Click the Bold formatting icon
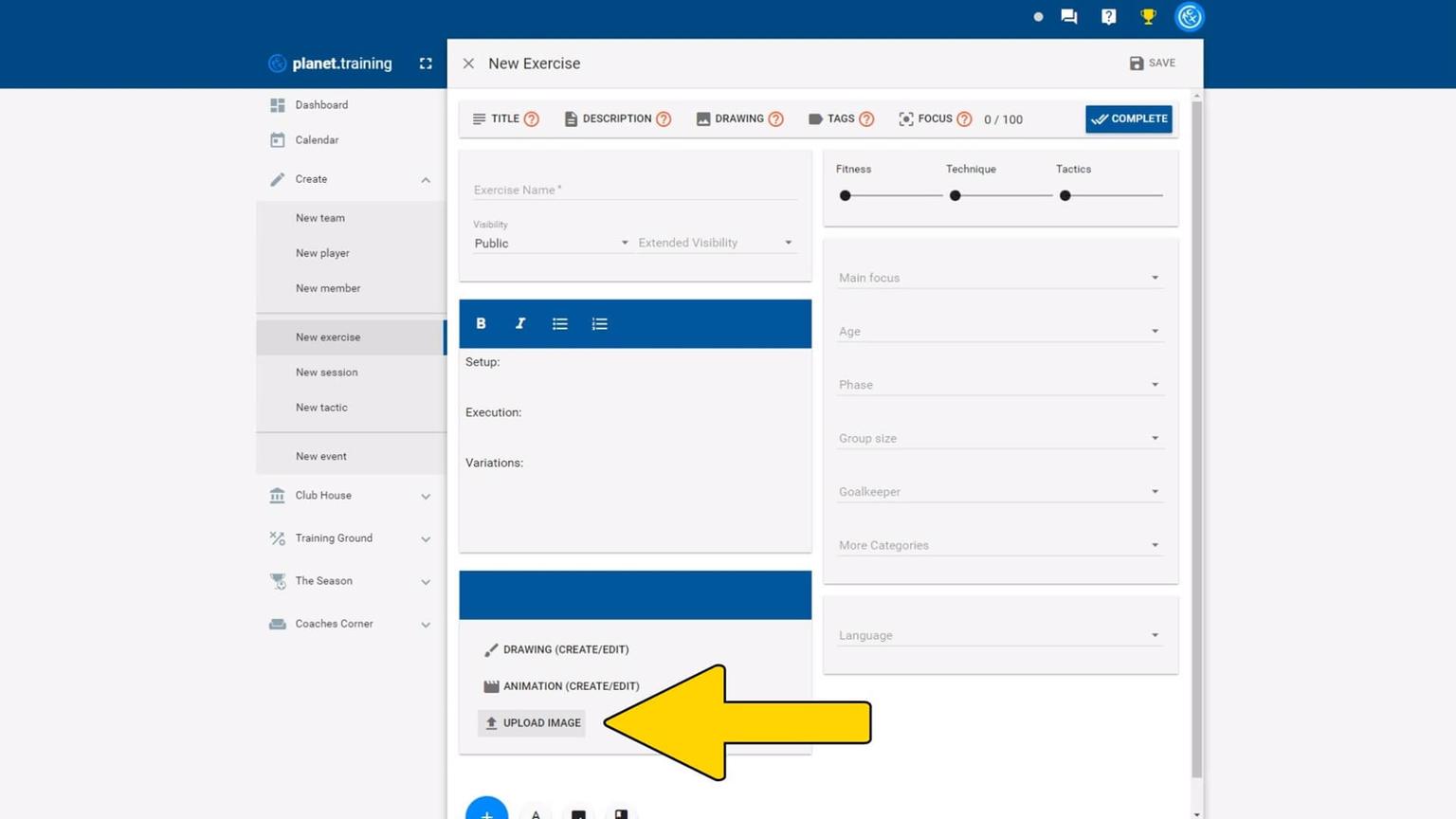 click(481, 323)
